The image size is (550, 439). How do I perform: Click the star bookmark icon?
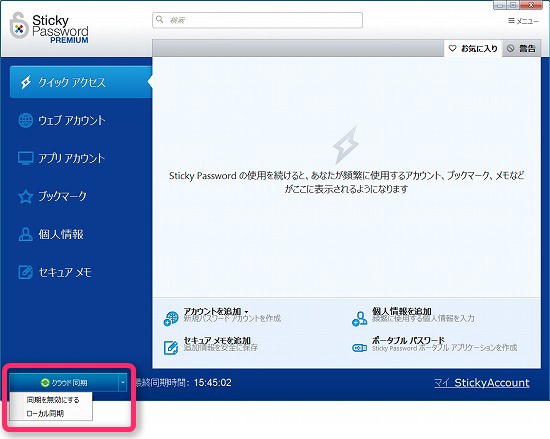pyautogui.click(x=26, y=196)
